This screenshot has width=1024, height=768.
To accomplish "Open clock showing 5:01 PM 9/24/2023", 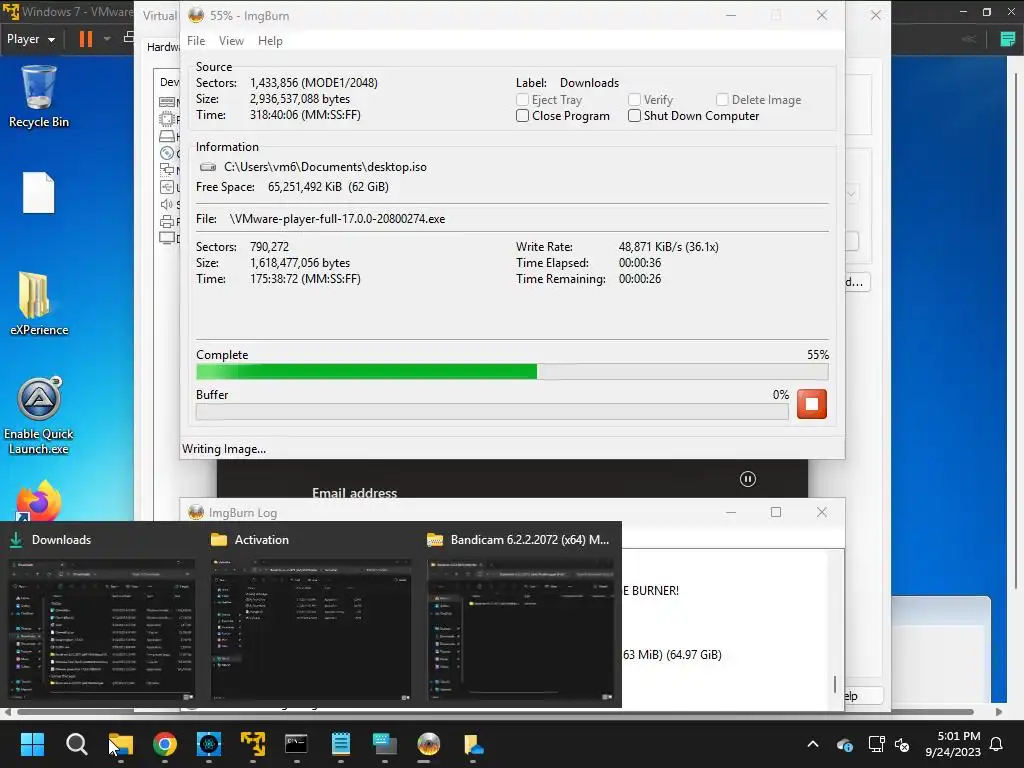I will pos(953,744).
